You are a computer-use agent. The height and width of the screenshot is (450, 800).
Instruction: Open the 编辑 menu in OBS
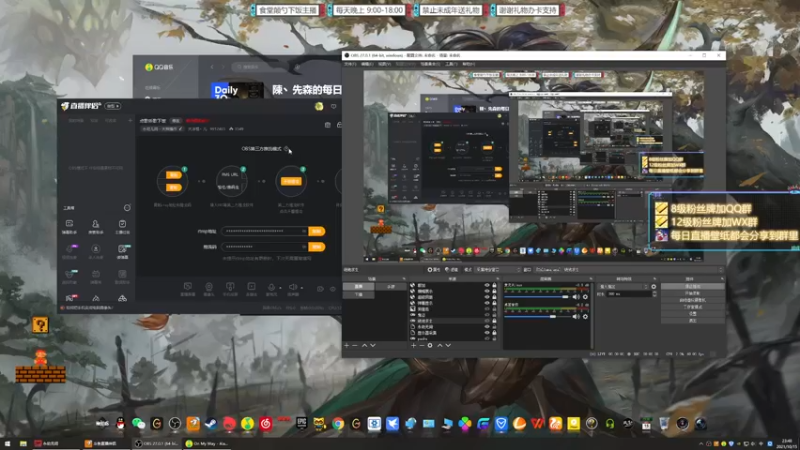(x=367, y=64)
